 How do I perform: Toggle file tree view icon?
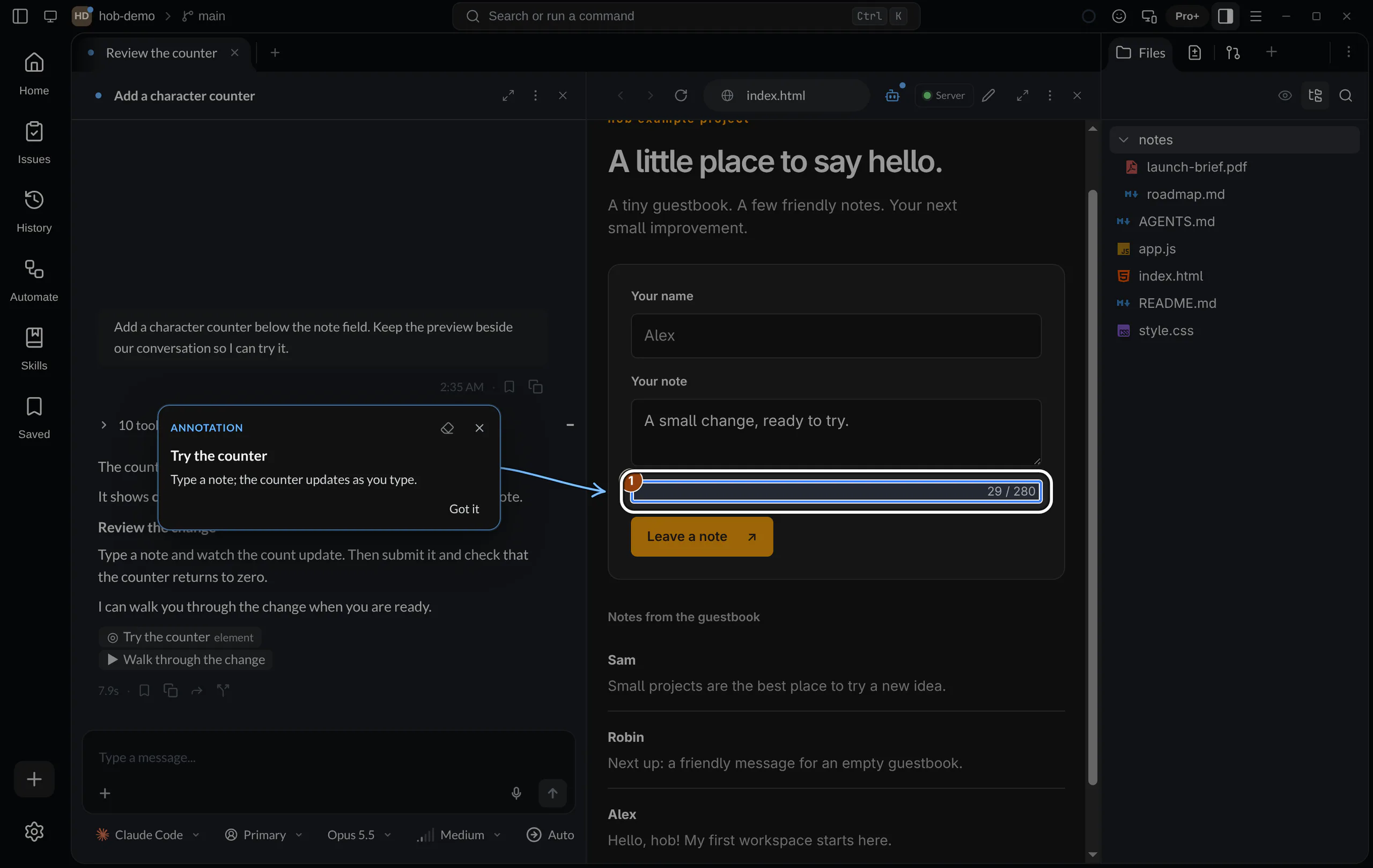[x=1315, y=95]
